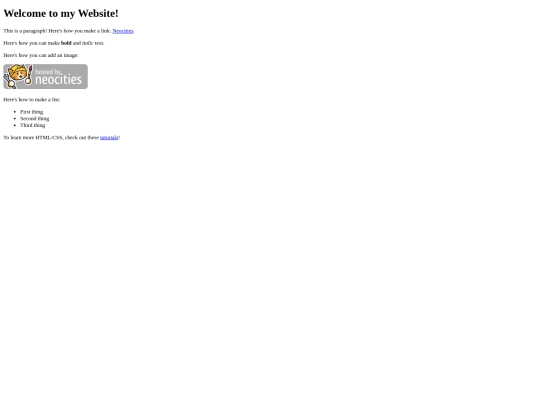Click 'Here's how you can add an image' text
540x405 pixels.
pos(41,55)
